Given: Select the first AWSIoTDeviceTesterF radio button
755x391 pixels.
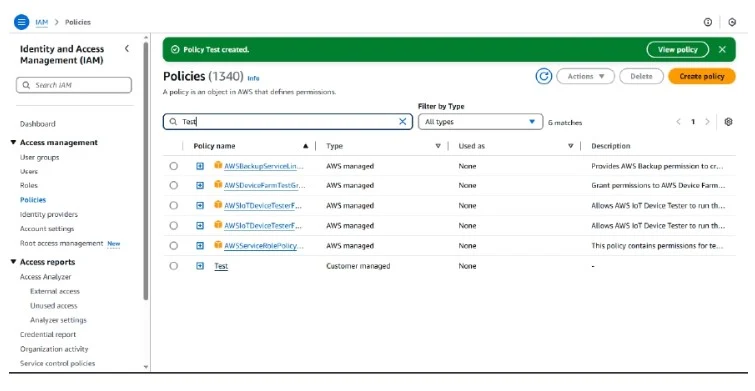Looking at the screenshot, I should click(x=173, y=206).
